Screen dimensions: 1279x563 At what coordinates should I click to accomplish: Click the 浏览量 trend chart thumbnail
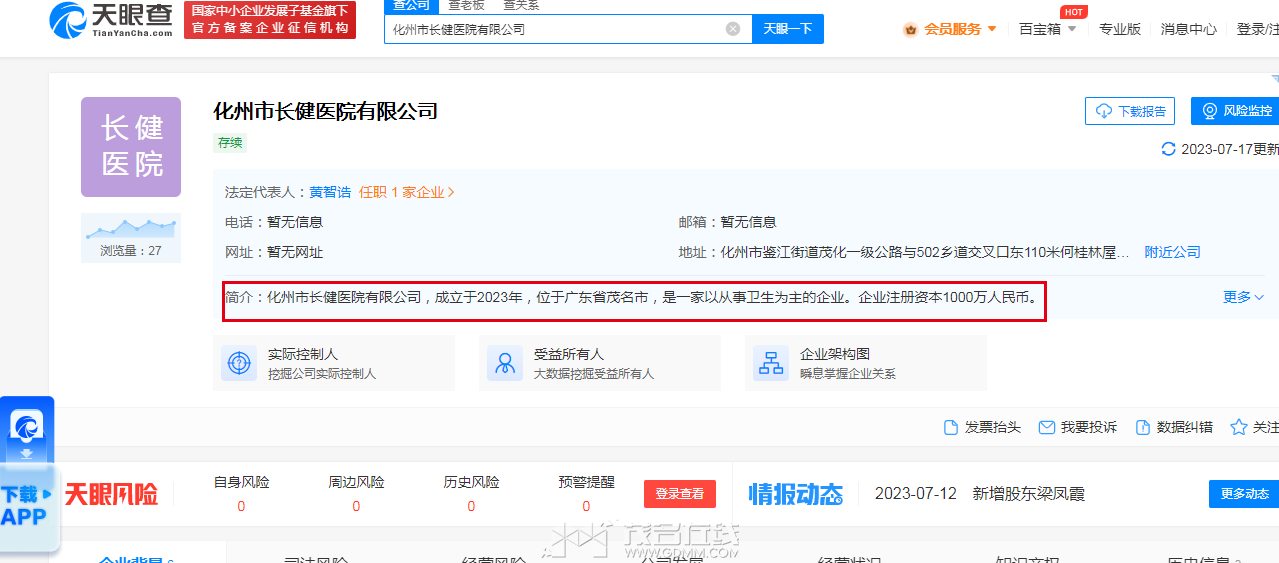pyautogui.click(x=131, y=238)
